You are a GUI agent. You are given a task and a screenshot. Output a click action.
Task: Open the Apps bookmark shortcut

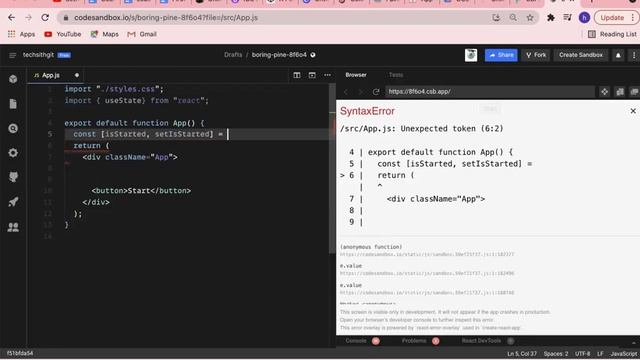point(22,34)
